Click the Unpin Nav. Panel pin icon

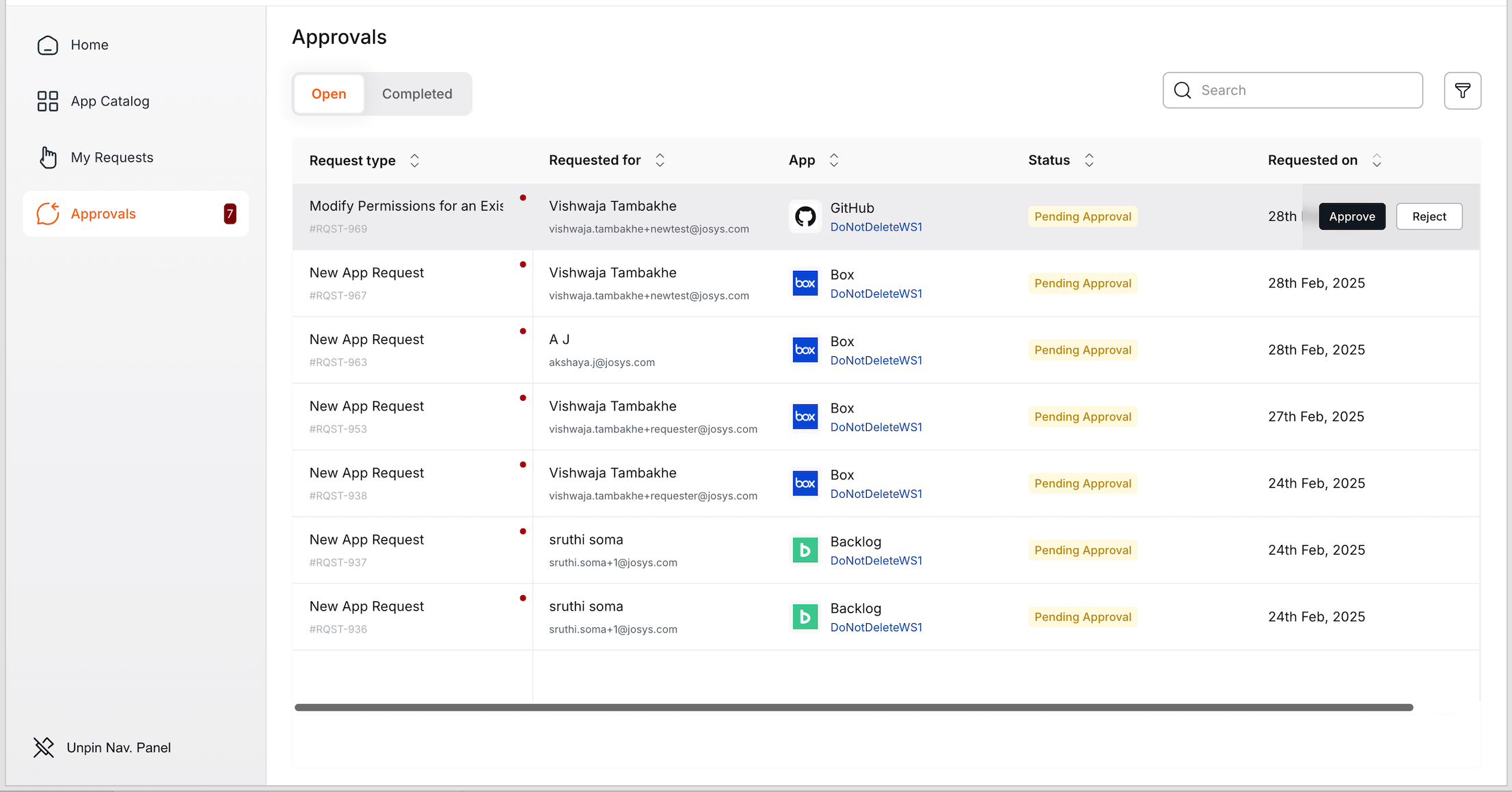(44, 748)
